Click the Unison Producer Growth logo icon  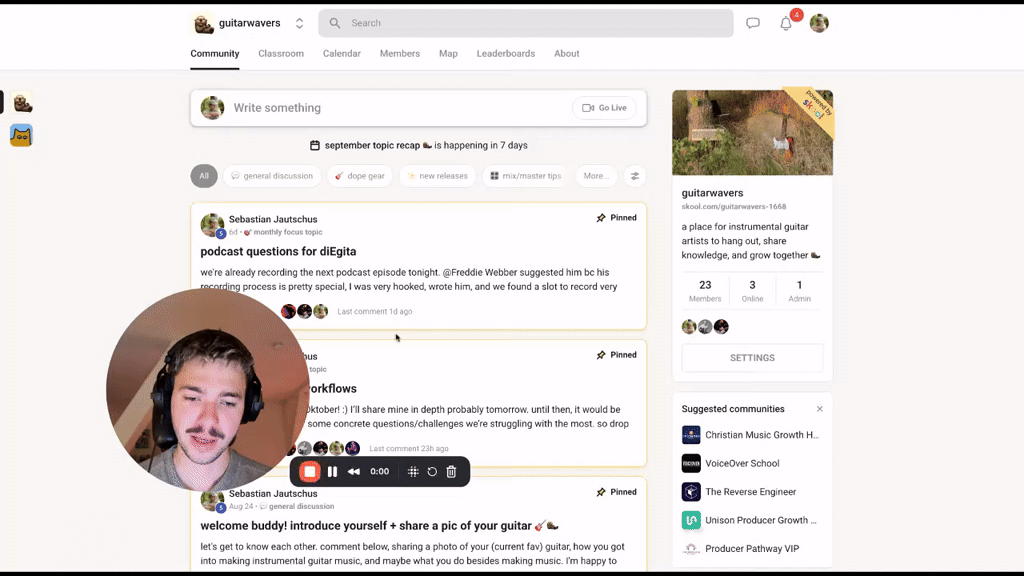click(x=691, y=520)
